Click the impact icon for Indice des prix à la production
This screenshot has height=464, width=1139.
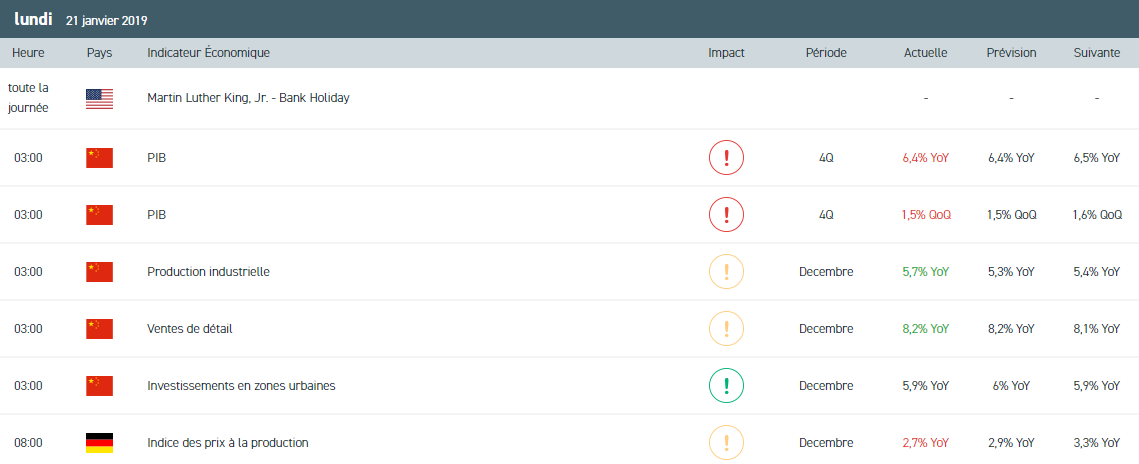pos(726,442)
